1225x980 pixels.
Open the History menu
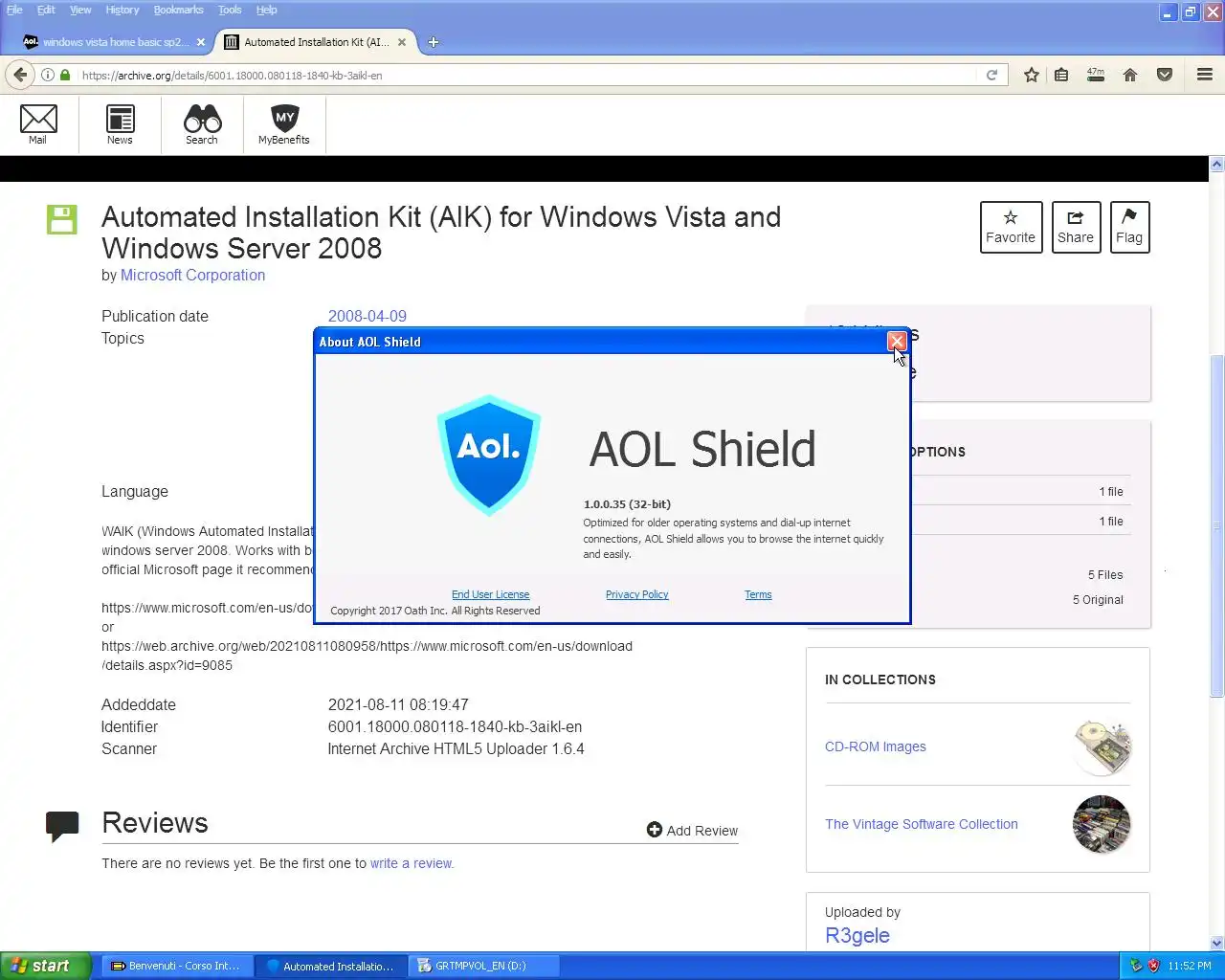click(x=122, y=10)
